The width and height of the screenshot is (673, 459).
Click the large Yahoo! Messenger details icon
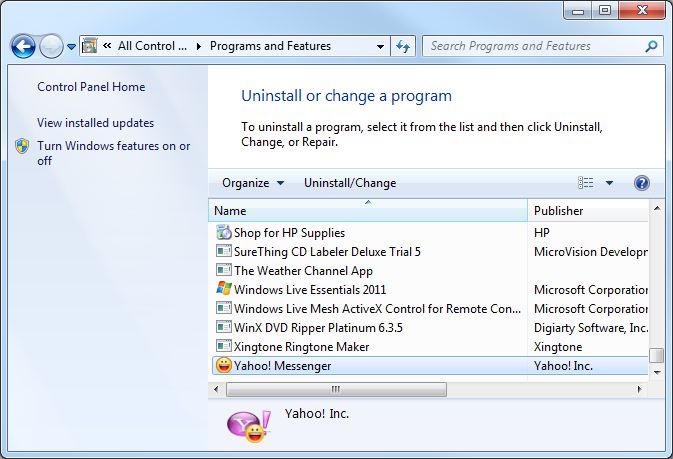(x=249, y=426)
